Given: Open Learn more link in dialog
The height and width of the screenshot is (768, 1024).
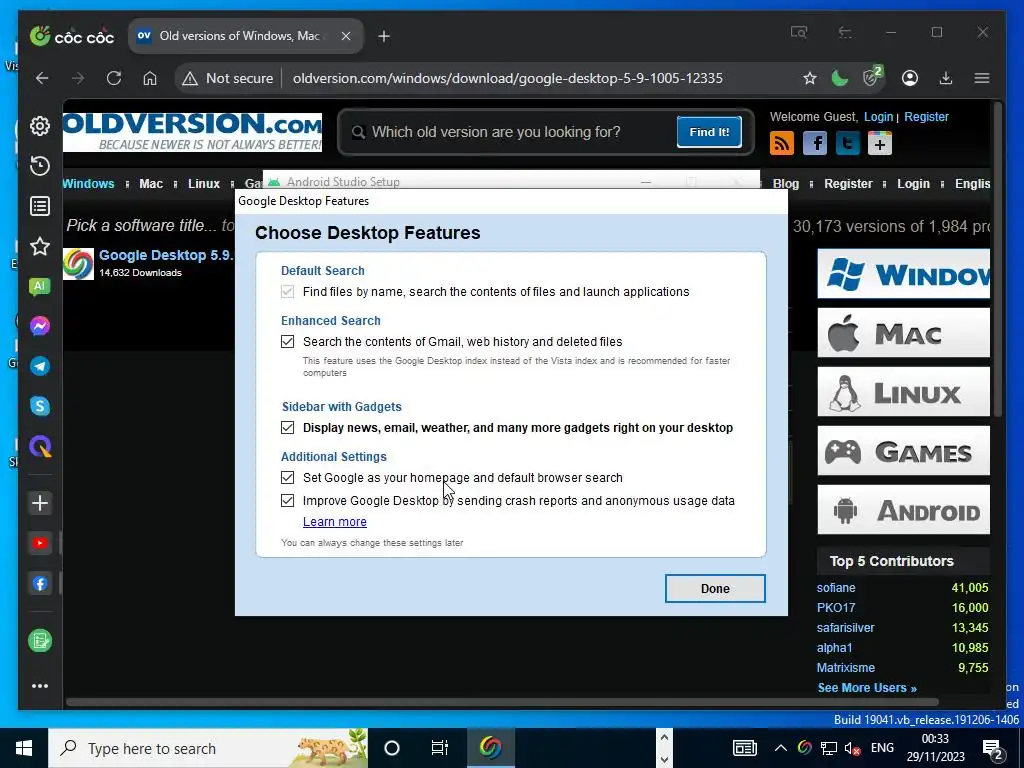Looking at the screenshot, I should click(x=334, y=522).
